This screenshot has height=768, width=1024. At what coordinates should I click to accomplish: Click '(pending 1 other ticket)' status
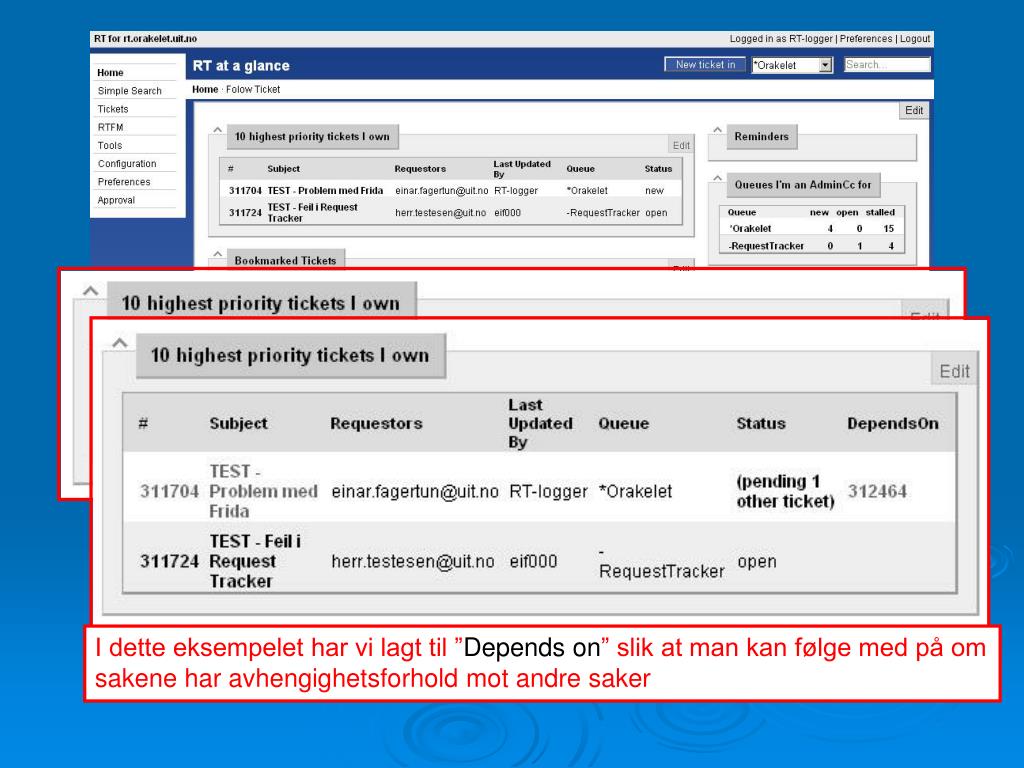coord(785,491)
